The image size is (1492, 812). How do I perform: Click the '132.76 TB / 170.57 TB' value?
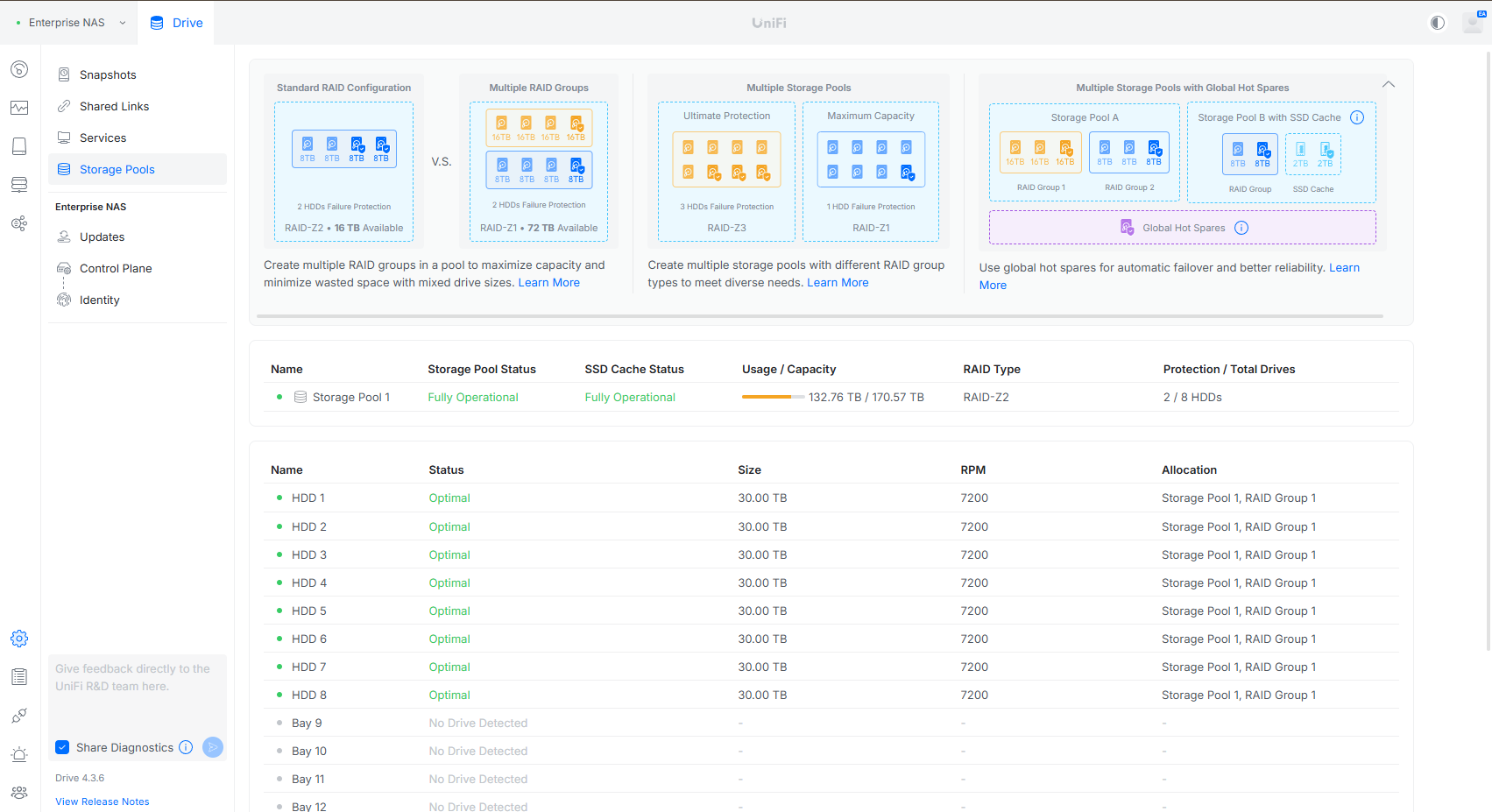866,397
